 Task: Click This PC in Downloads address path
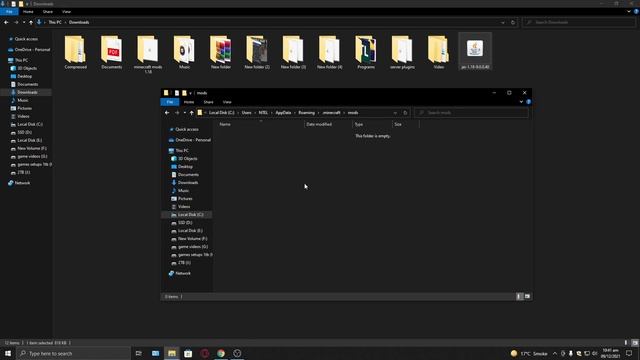pos(55,22)
